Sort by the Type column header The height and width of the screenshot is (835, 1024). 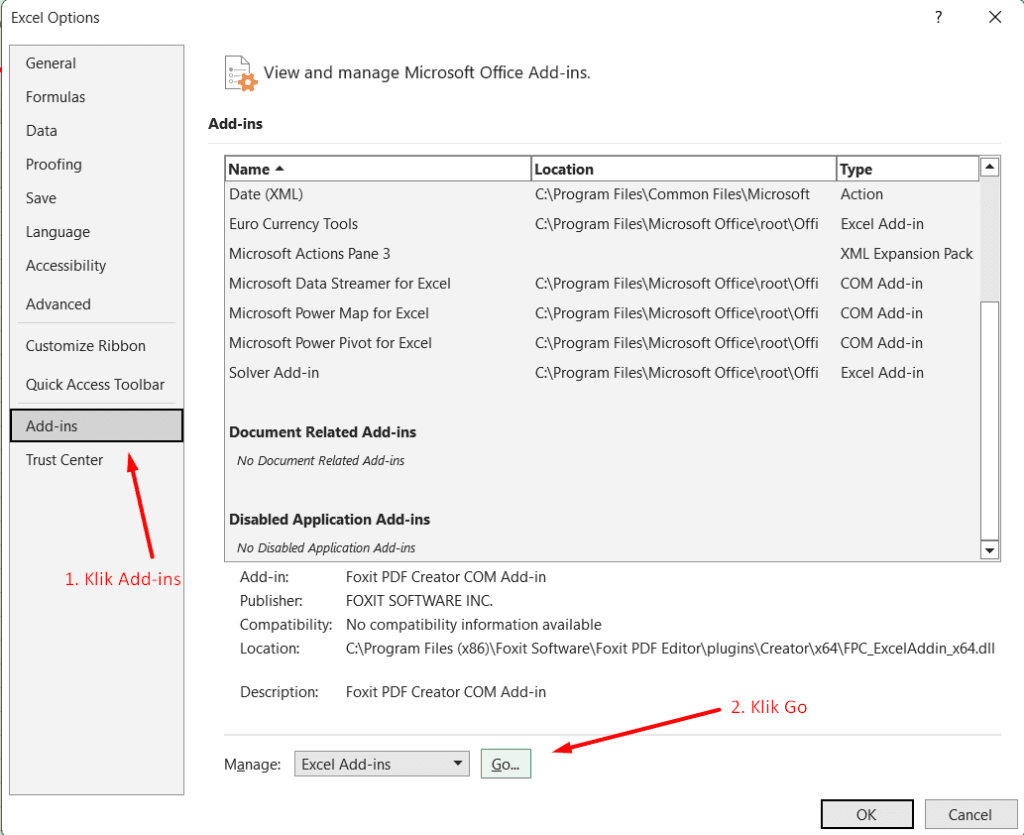click(x=906, y=169)
